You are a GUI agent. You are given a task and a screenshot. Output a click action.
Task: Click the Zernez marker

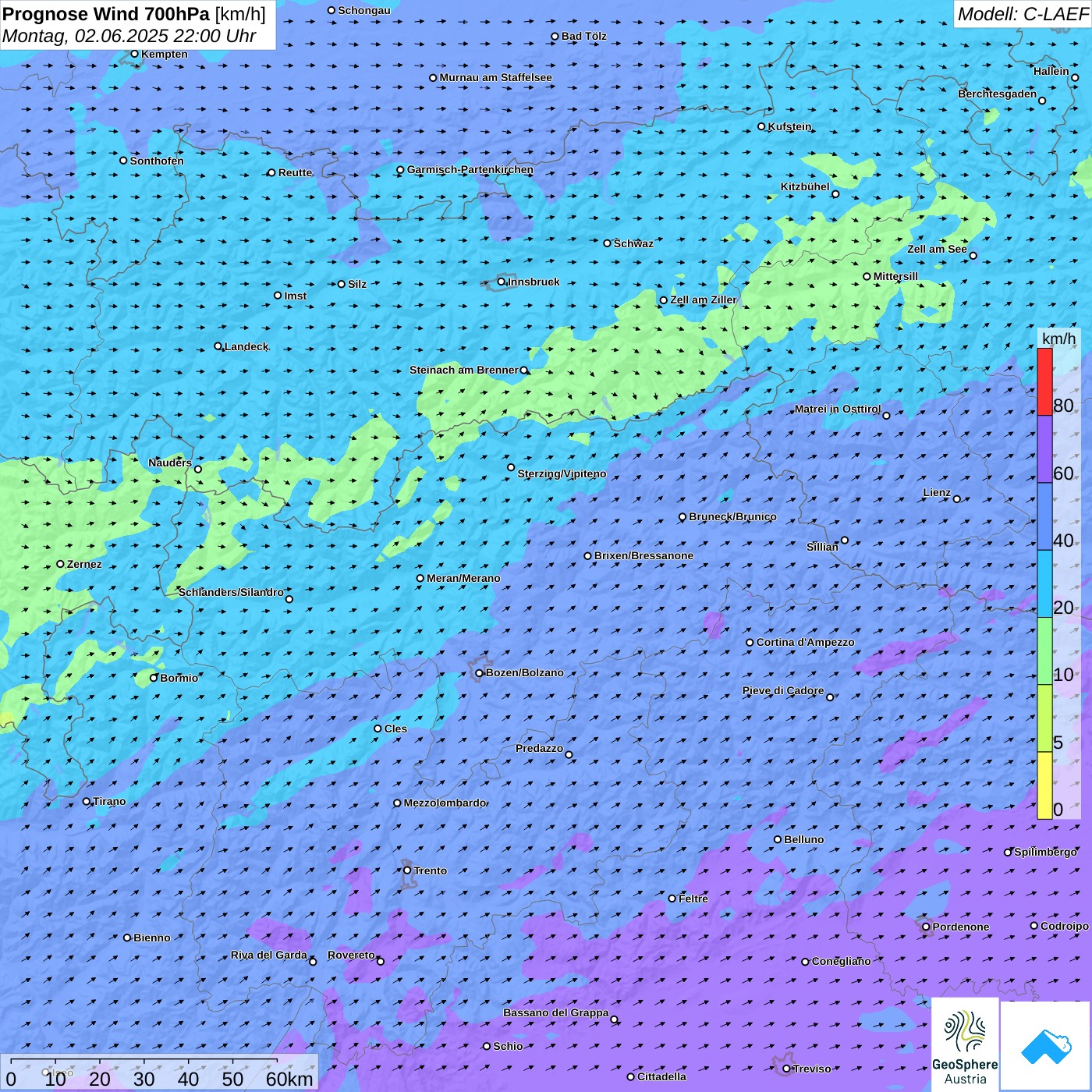60,564
